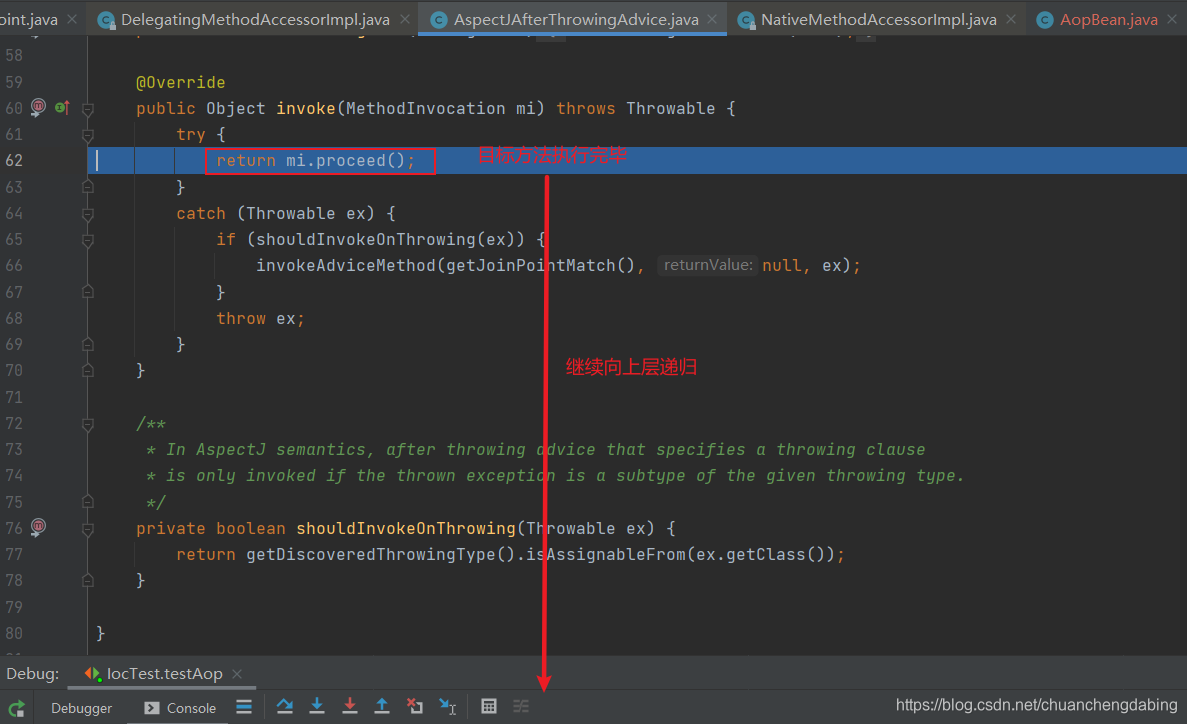Click the 'Debug:' tool window label
The image size is (1187, 724).
[x=33, y=673]
